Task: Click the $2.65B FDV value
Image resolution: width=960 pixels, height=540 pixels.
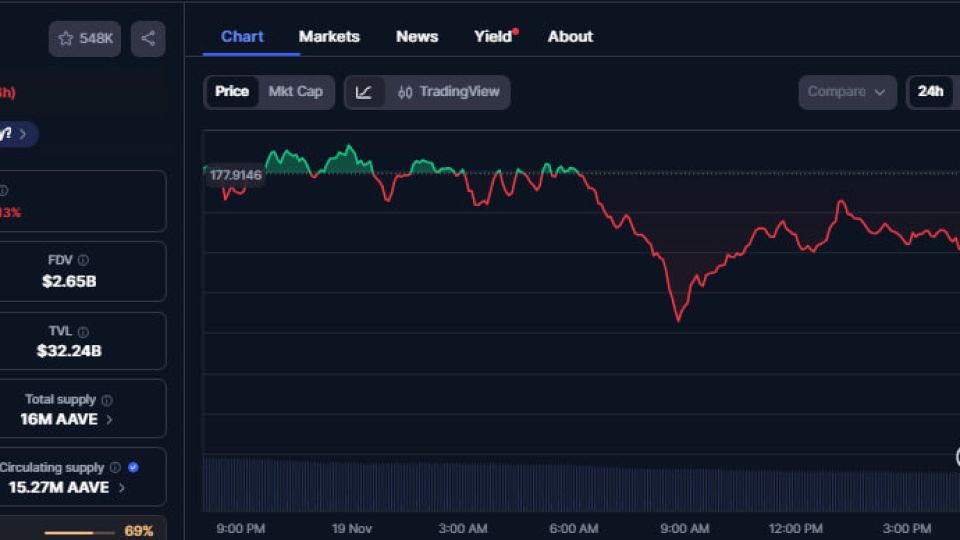Action: [x=69, y=282]
